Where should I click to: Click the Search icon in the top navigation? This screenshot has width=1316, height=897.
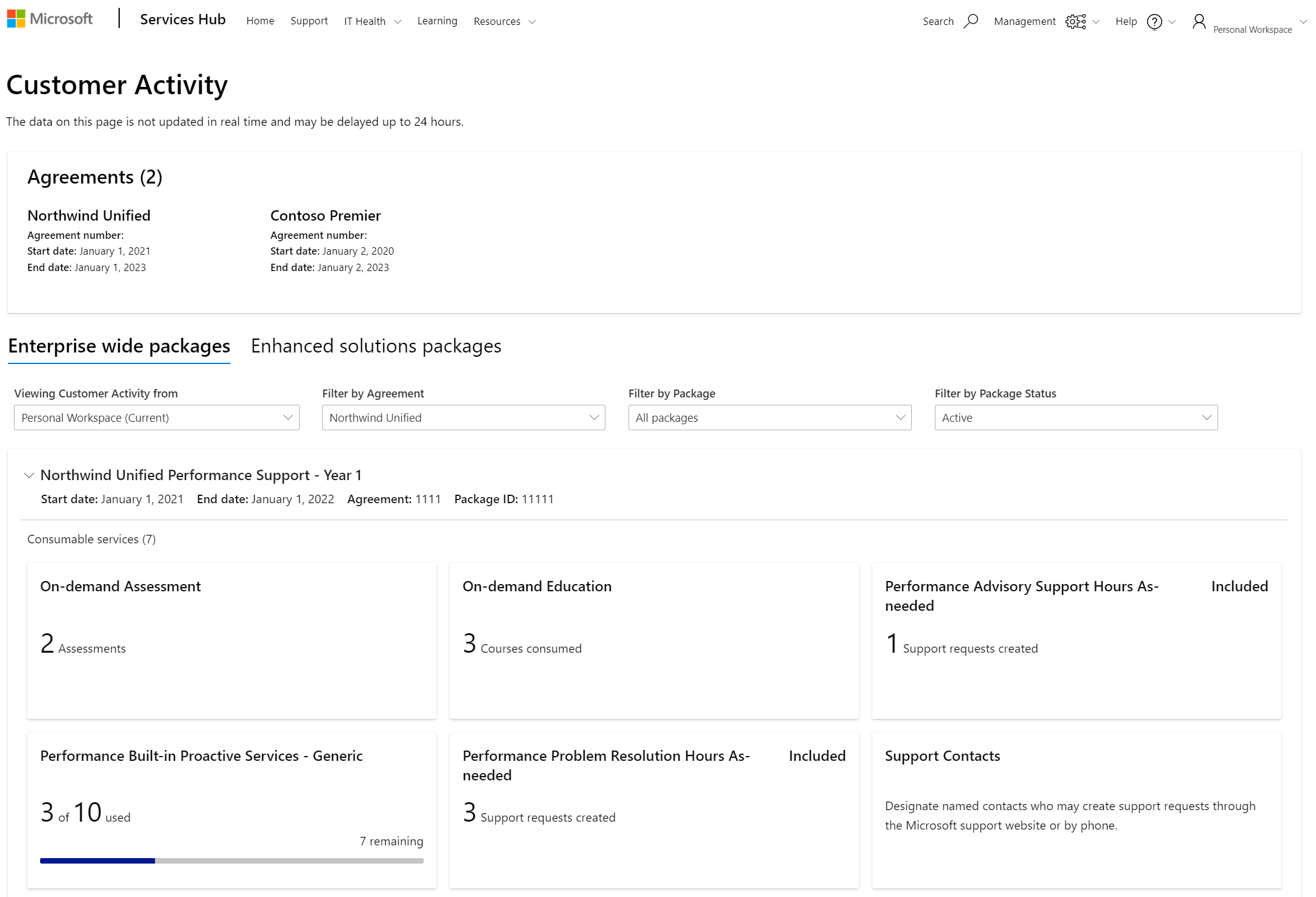coord(967,20)
